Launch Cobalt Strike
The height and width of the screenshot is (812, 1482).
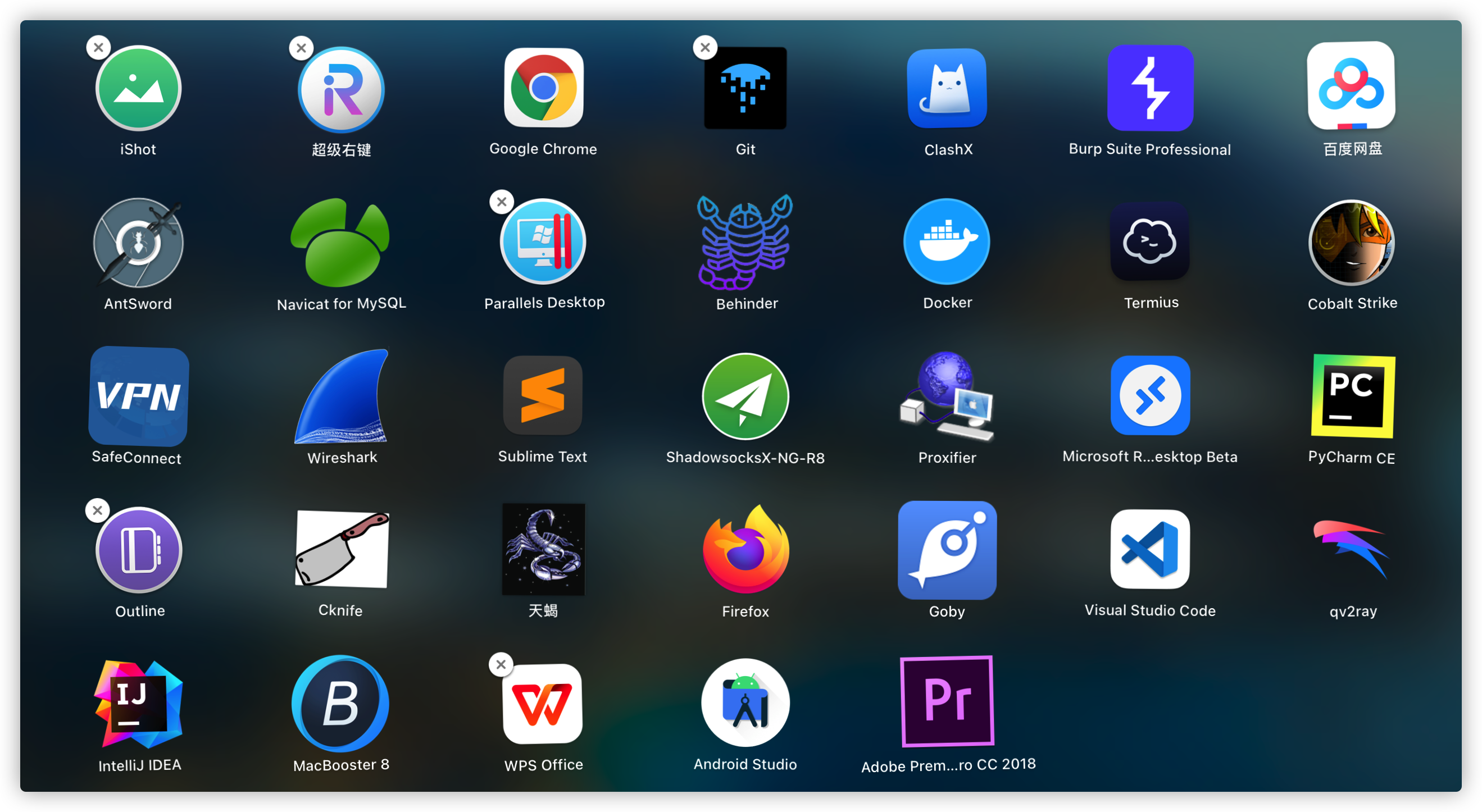point(1352,243)
